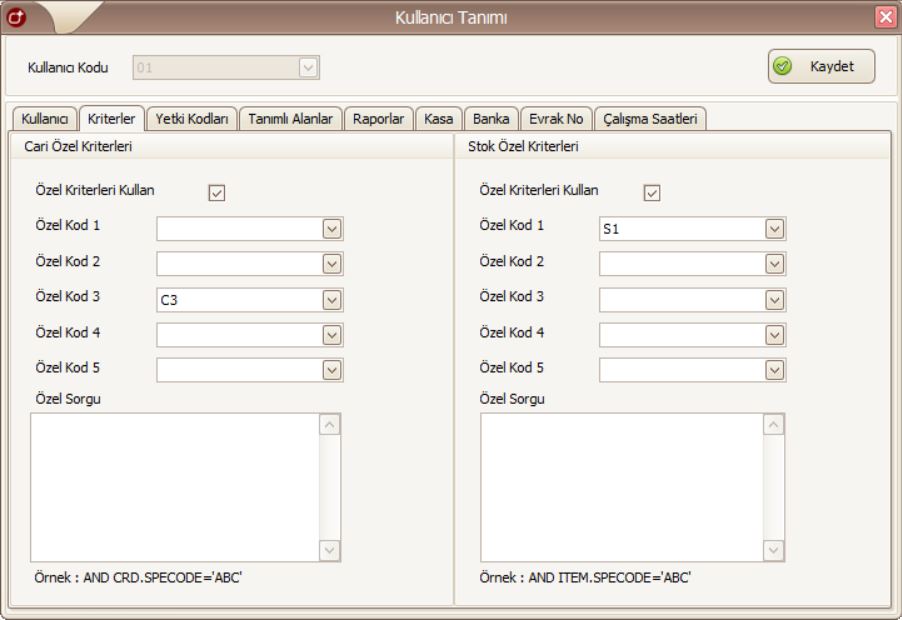Toggle Cari Özel Kriterleri Kullan checkbox

click(x=214, y=193)
